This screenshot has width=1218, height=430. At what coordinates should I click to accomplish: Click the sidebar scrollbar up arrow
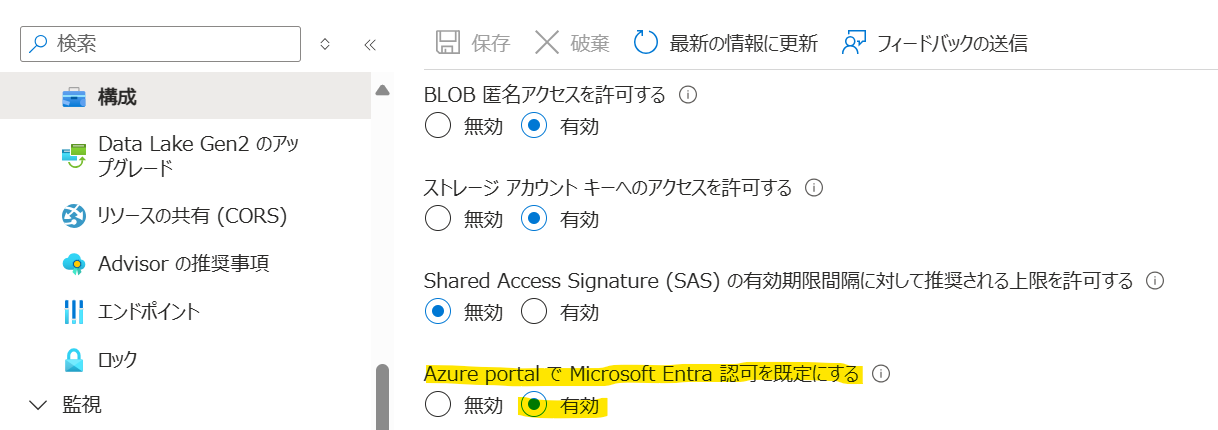coord(381,90)
